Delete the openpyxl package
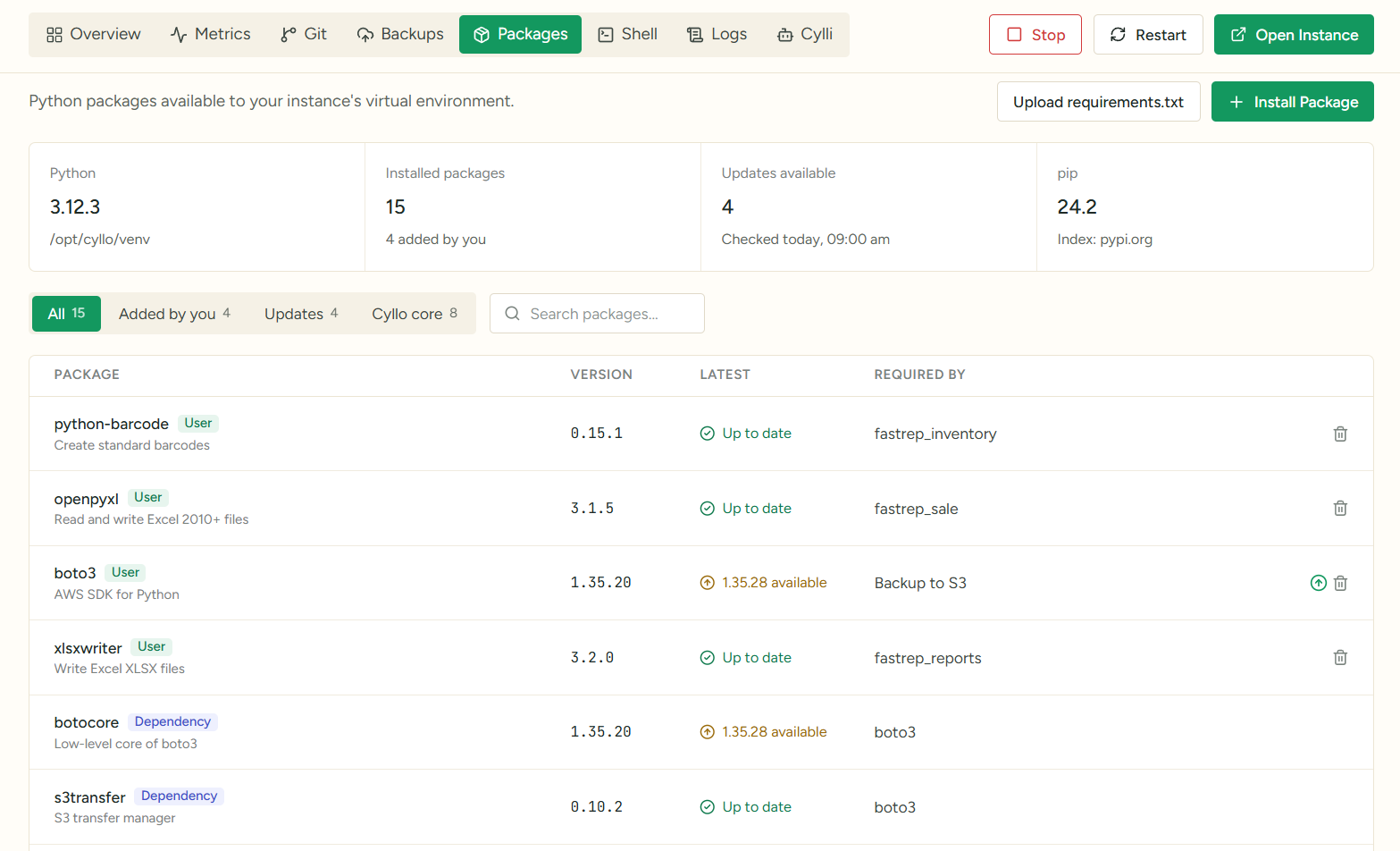 [x=1340, y=508]
